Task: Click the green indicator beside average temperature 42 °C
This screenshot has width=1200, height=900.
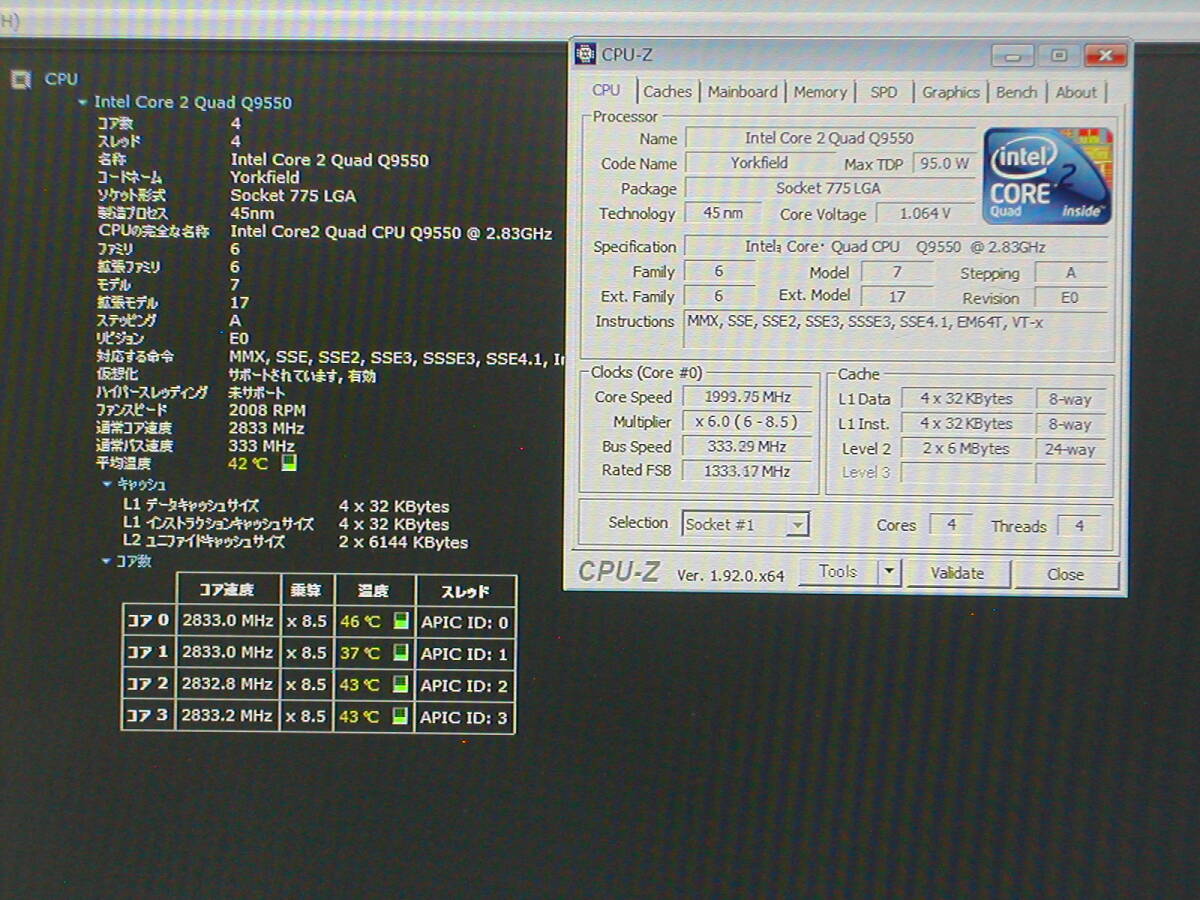Action: 289,463
